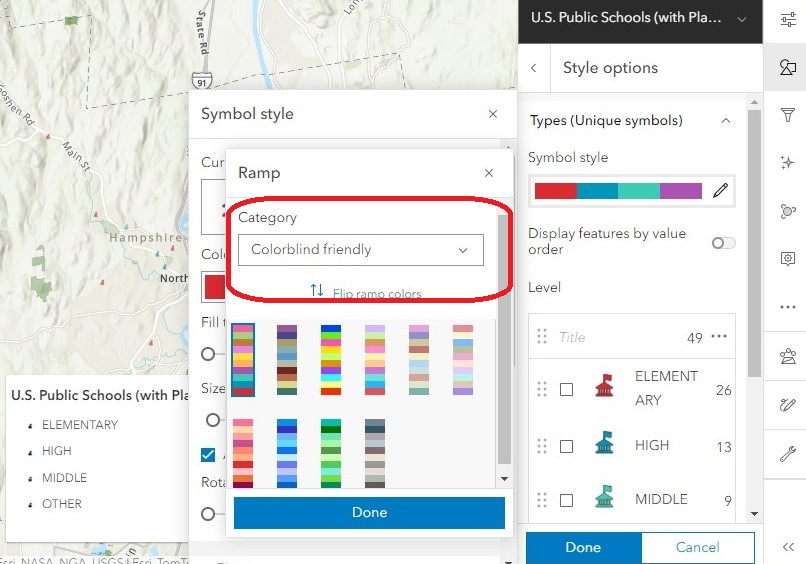This screenshot has height=564, width=806.
Task: Check the HIGH row checkbox
Action: click(566, 446)
